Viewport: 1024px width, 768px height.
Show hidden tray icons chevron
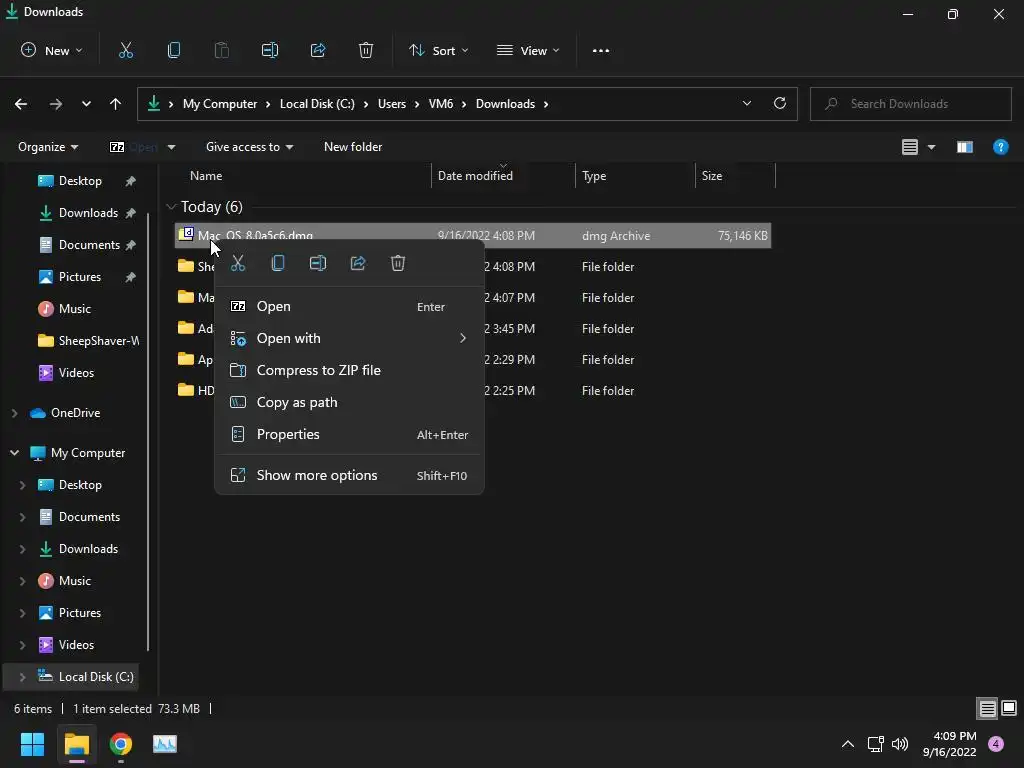(848, 744)
